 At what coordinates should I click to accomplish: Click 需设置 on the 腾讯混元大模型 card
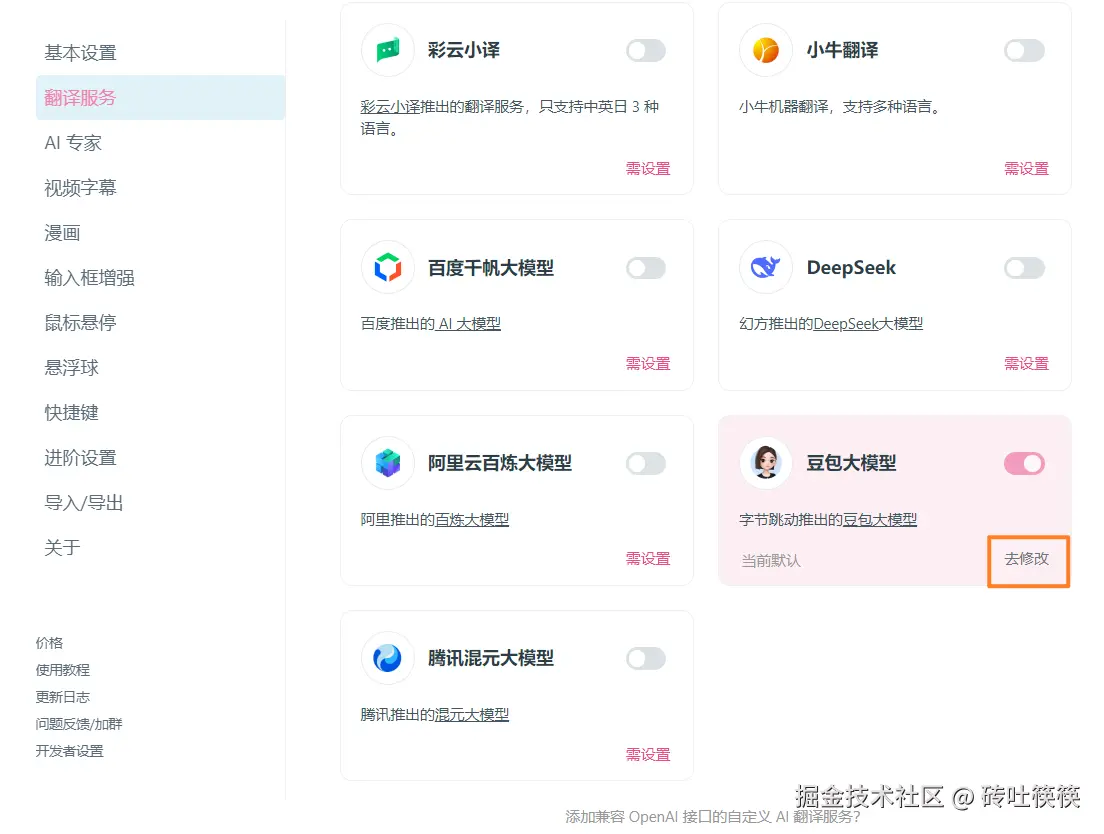click(x=648, y=754)
